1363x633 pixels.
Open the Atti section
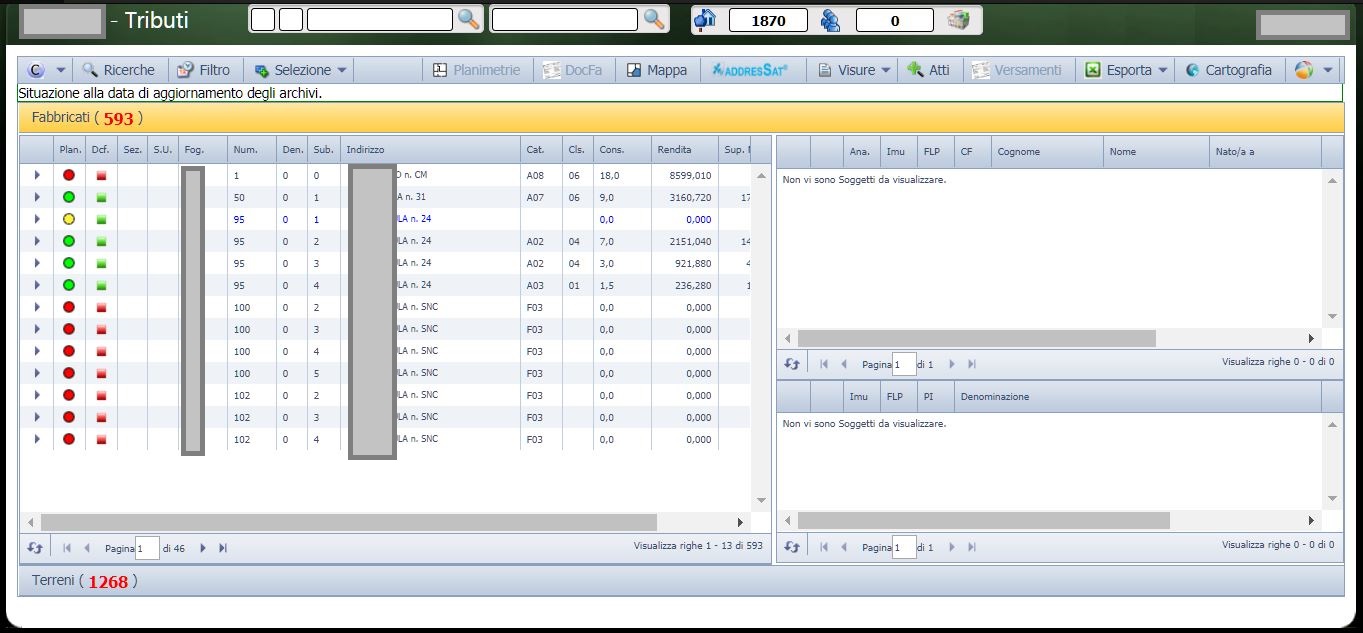(x=928, y=70)
